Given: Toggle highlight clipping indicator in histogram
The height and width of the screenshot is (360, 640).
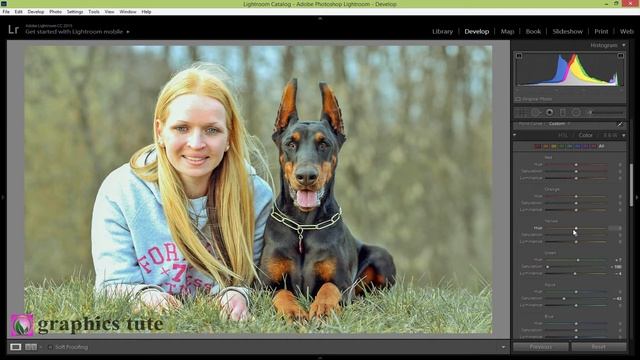Looking at the screenshot, I should 620,56.
